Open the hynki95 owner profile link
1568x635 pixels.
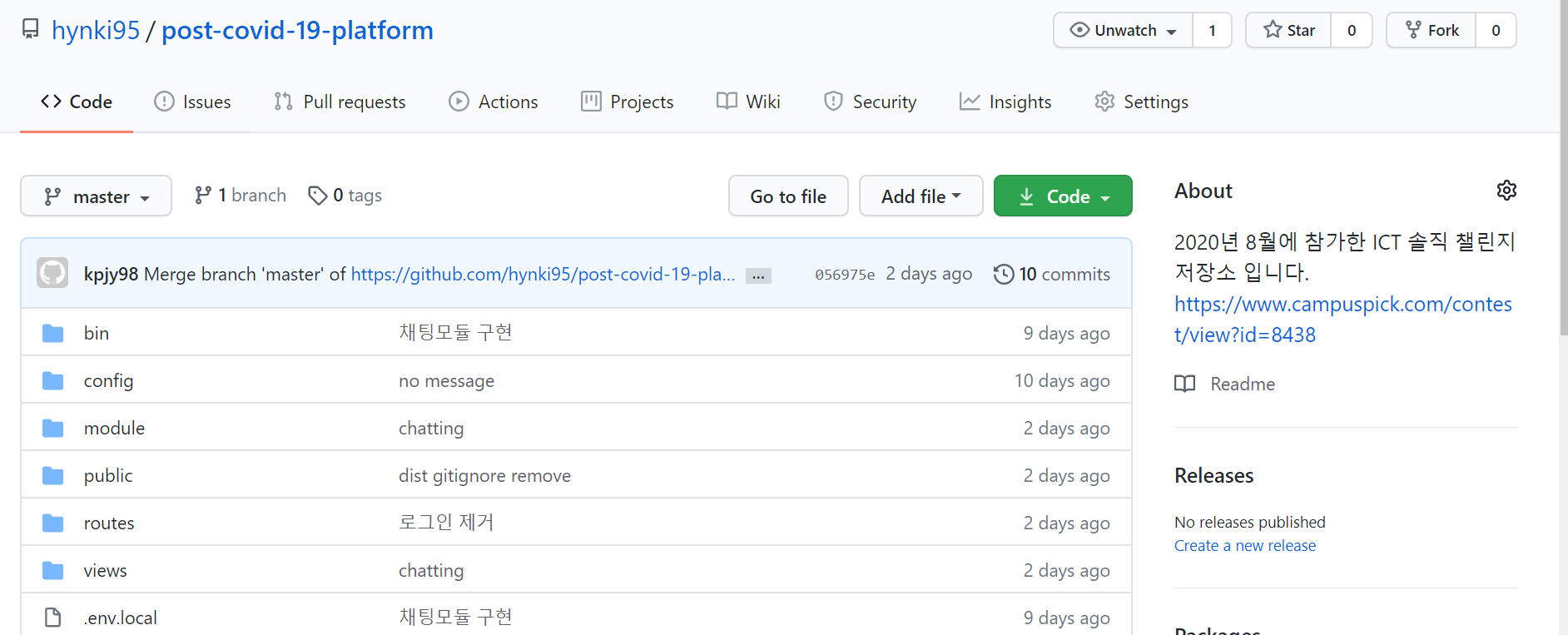coord(96,30)
